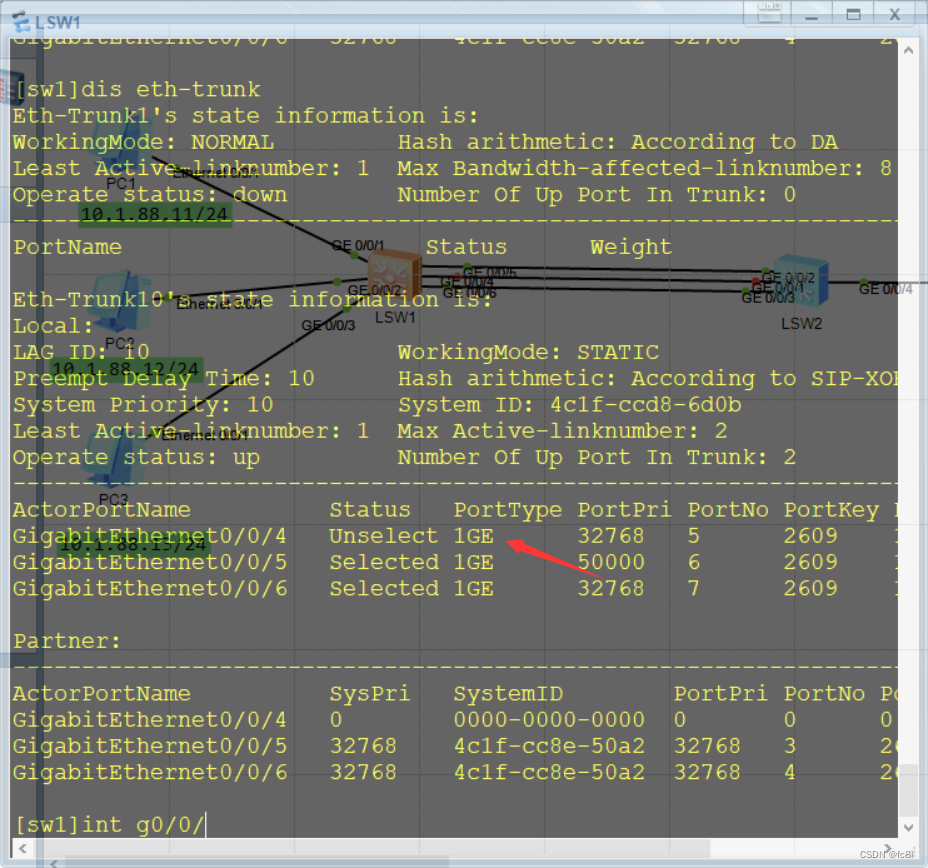Viewport: 928px width, 868px height.
Task: Click PortKey '2609' in GigabitEthernet0/0/5 row
Action: (x=811, y=562)
